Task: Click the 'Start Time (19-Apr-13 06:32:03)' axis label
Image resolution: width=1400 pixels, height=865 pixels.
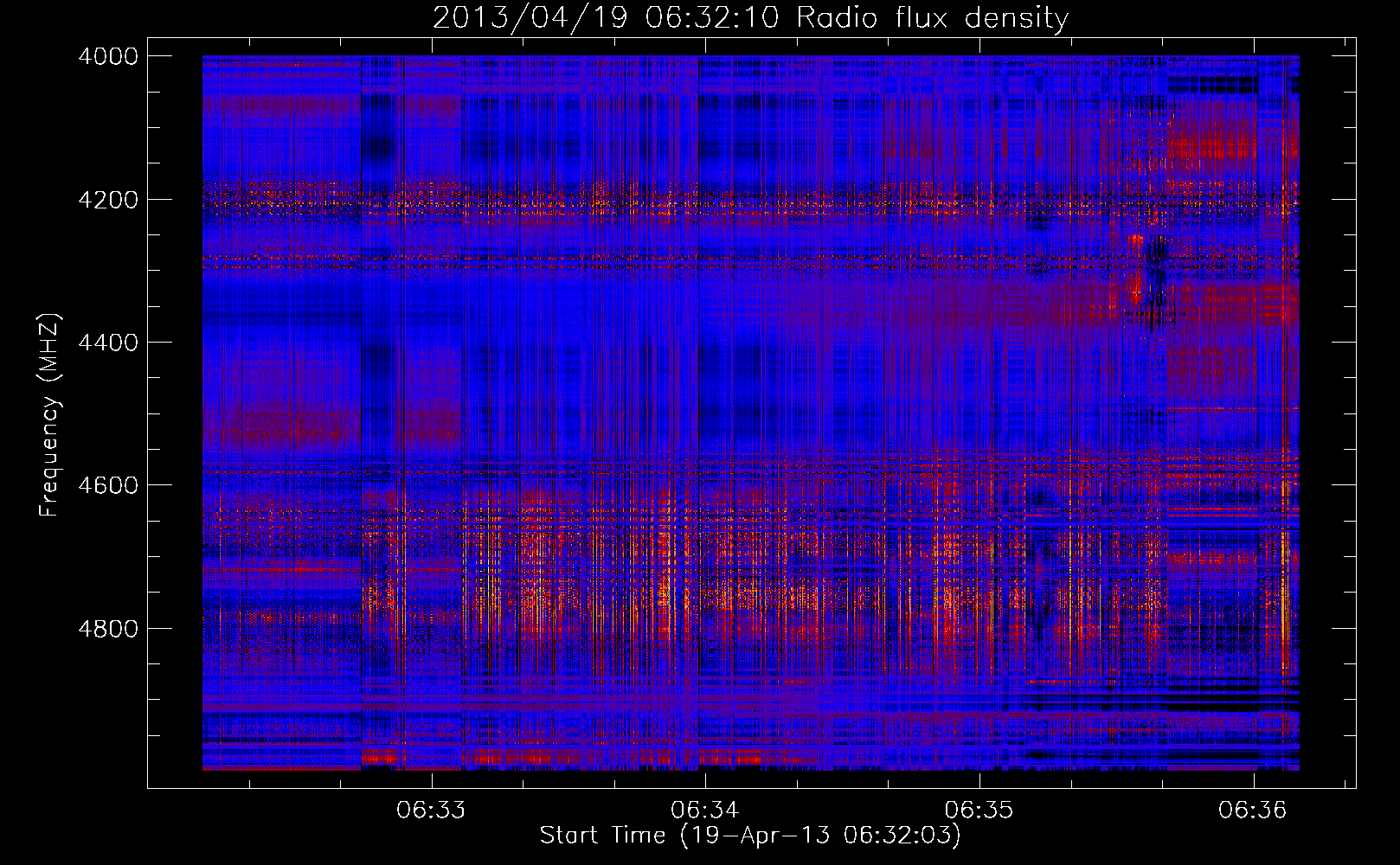Action: [750, 836]
